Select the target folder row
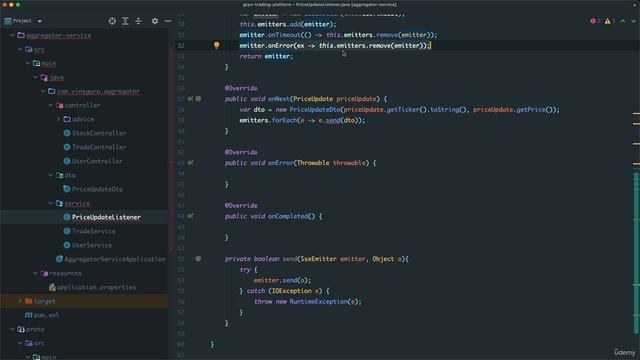Screen dimensions: 640x360 [x=84, y=301]
